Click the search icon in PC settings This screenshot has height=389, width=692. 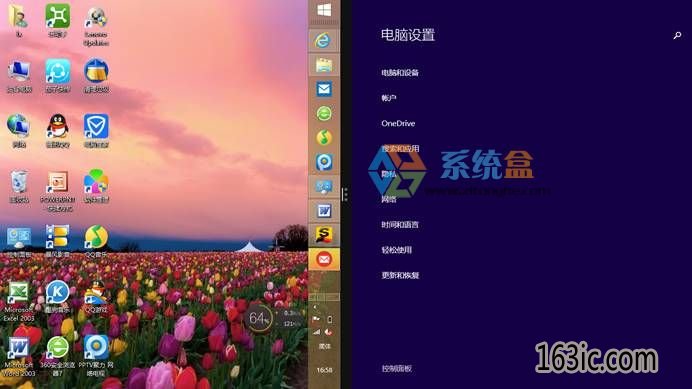tap(677, 35)
